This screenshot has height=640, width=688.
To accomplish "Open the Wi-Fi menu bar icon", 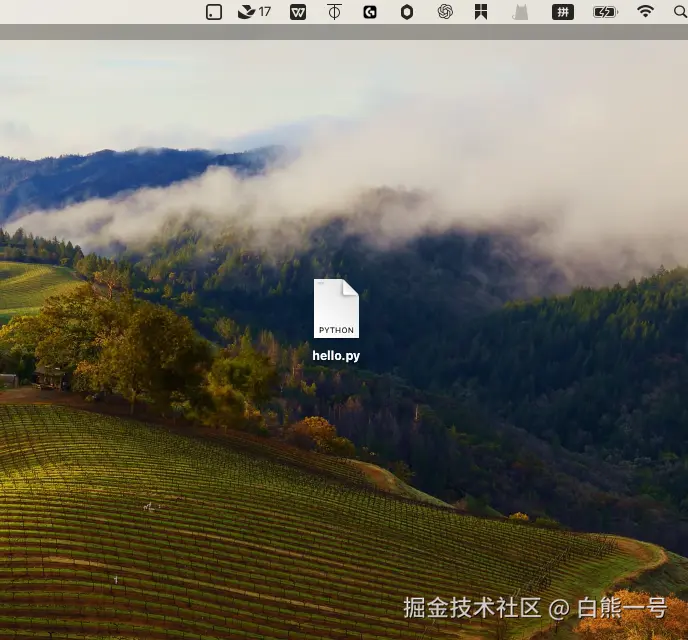I will point(645,11).
